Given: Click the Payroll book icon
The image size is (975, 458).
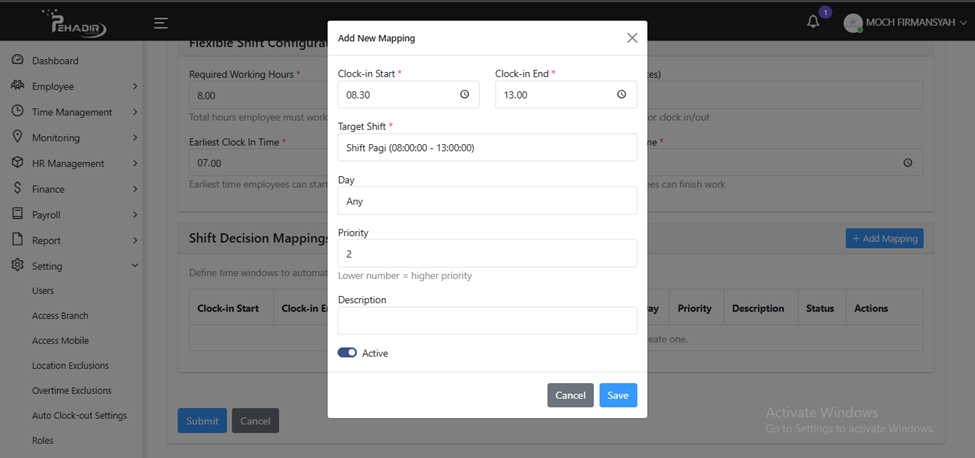Looking at the screenshot, I should (17, 214).
